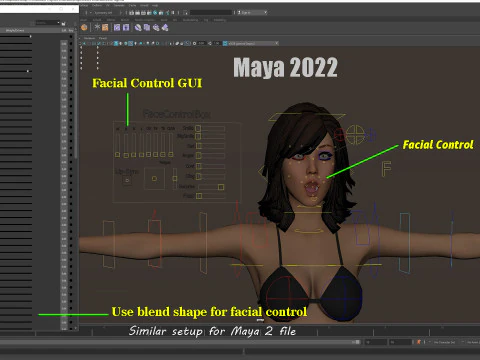
Task: Select the Surprise slider handle in FaceControlBox
Action: tap(221, 187)
